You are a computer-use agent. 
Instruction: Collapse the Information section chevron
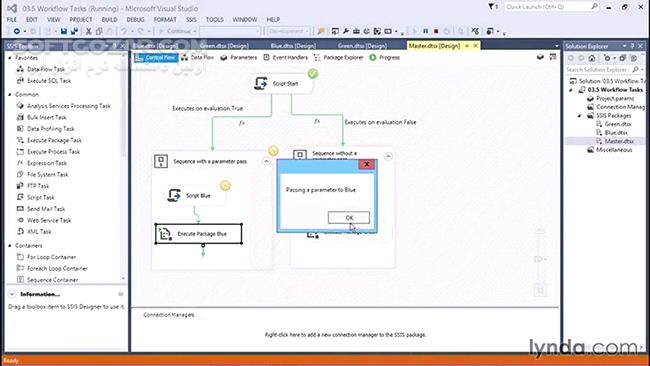tap(12, 294)
